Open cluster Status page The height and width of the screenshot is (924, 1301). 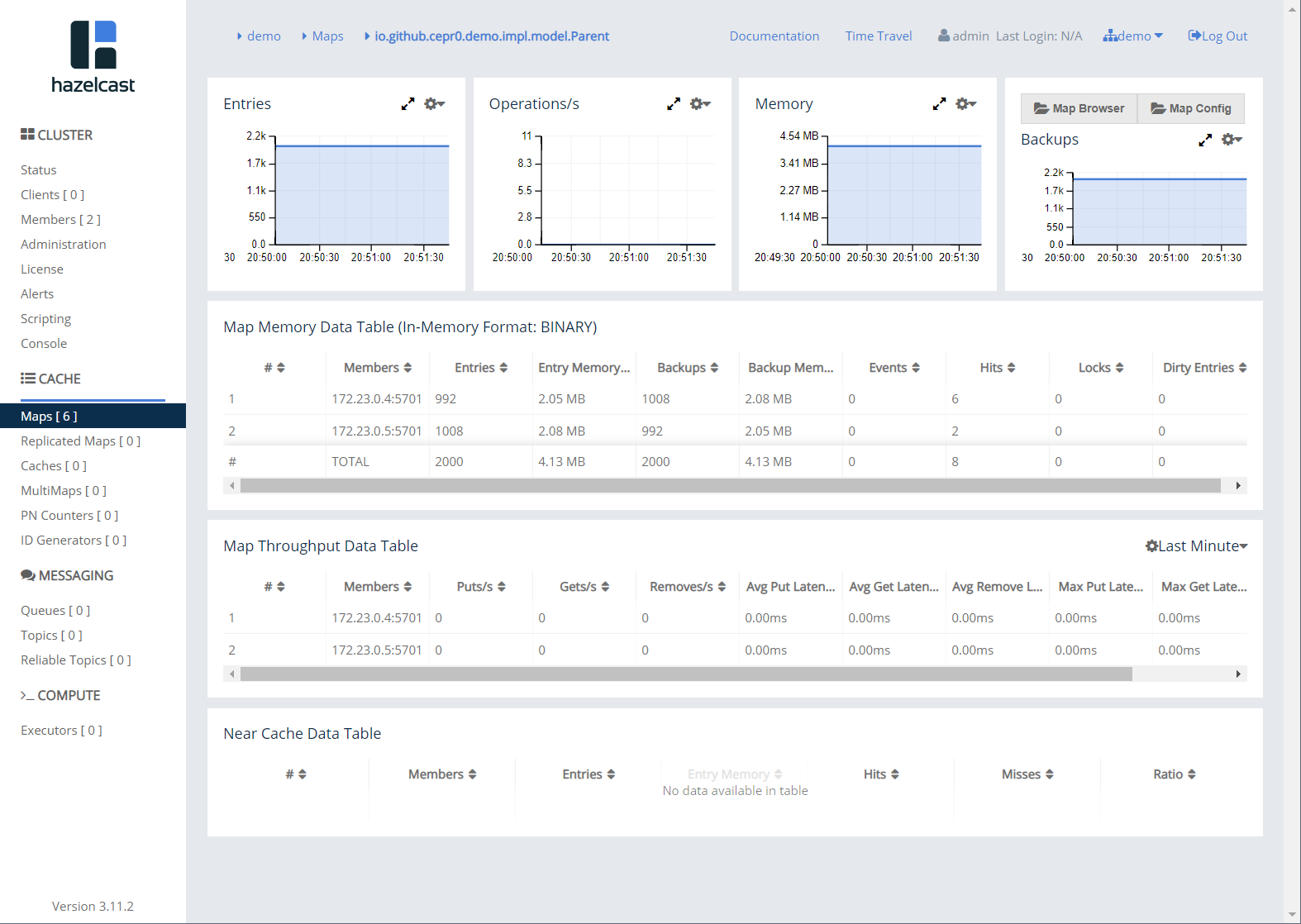pyautogui.click(x=39, y=170)
